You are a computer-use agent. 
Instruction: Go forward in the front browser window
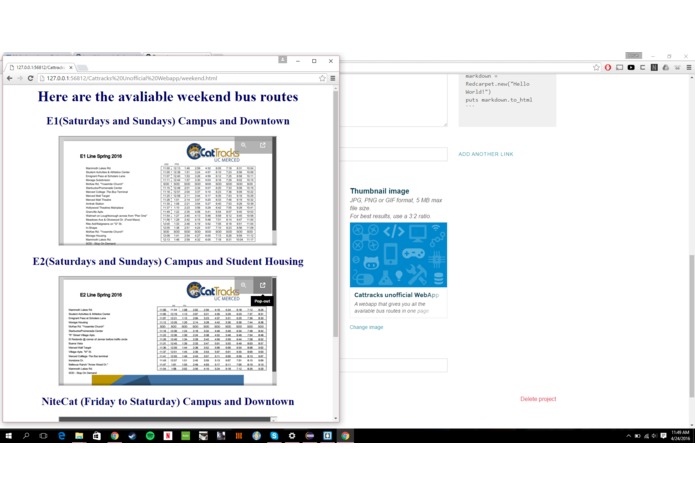pos(20,78)
